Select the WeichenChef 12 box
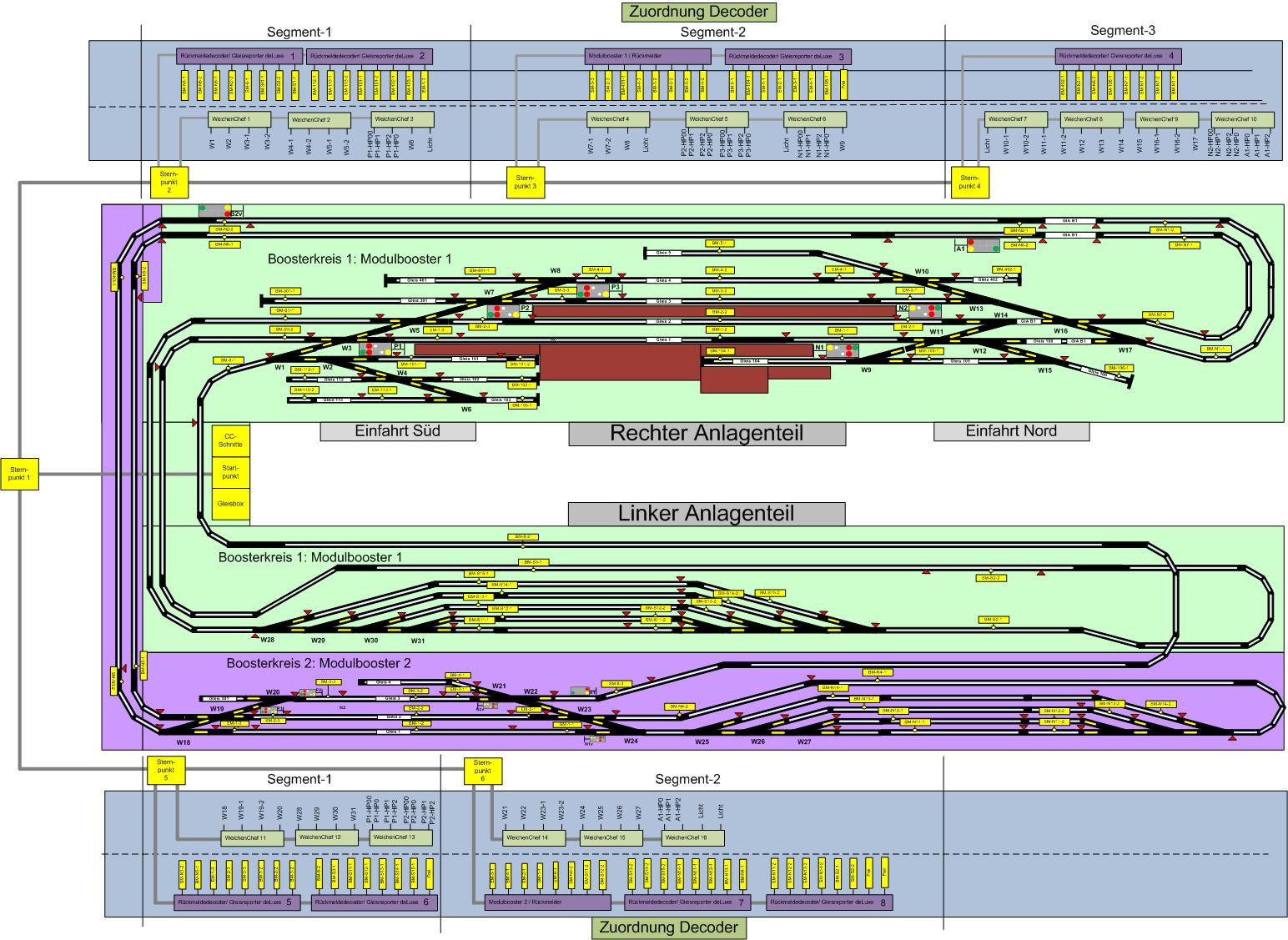Image resolution: width=1288 pixels, height=940 pixels. [x=327, y=837]
